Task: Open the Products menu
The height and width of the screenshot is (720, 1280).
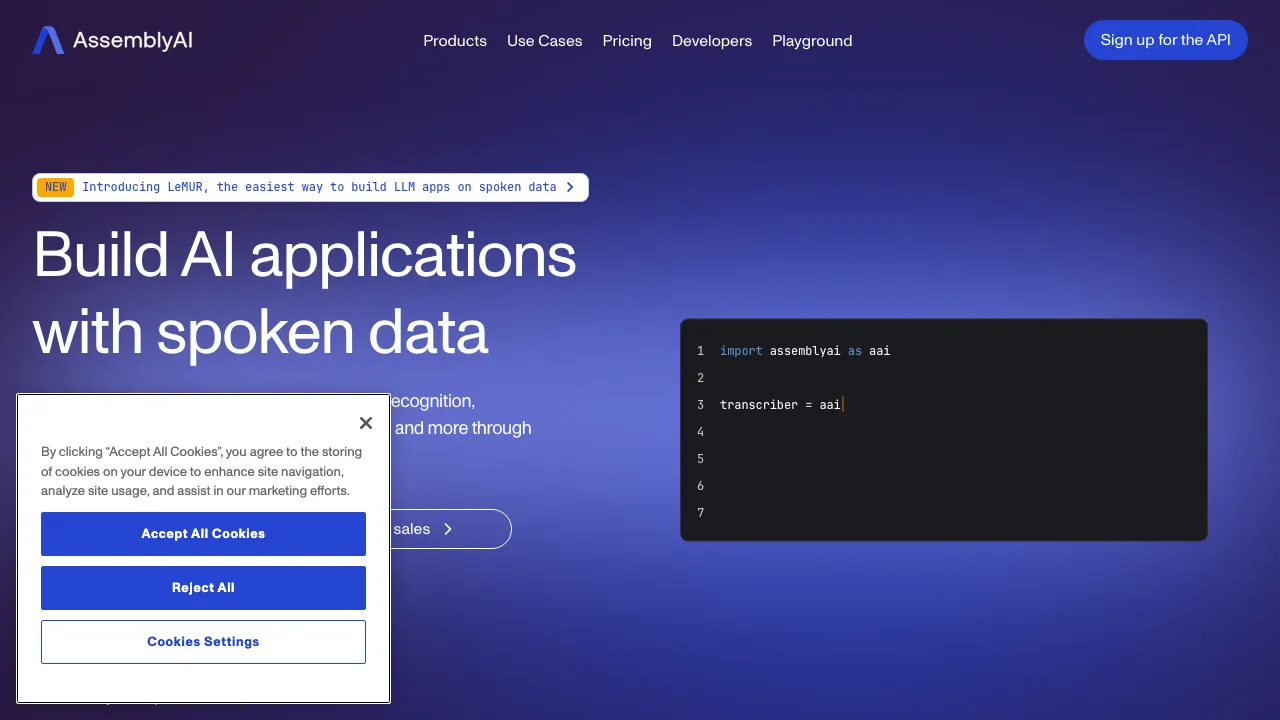Action: click(455, 41)
